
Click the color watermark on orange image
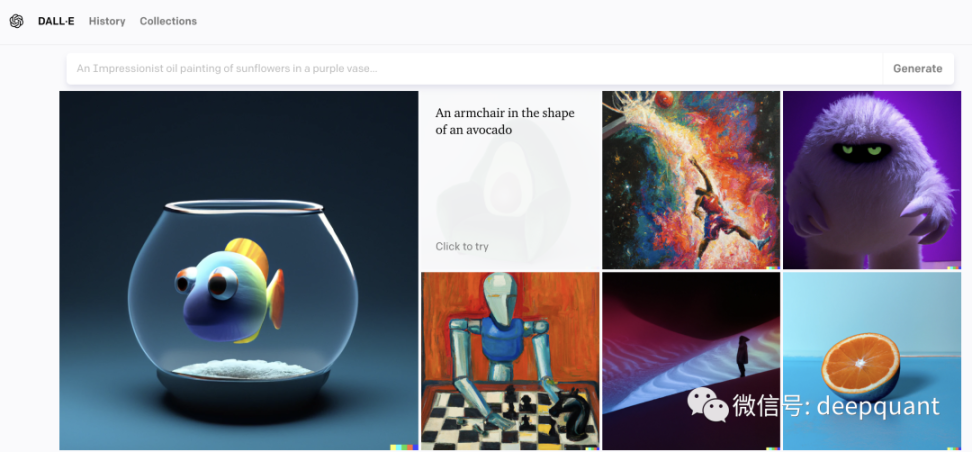coord(953,448)
